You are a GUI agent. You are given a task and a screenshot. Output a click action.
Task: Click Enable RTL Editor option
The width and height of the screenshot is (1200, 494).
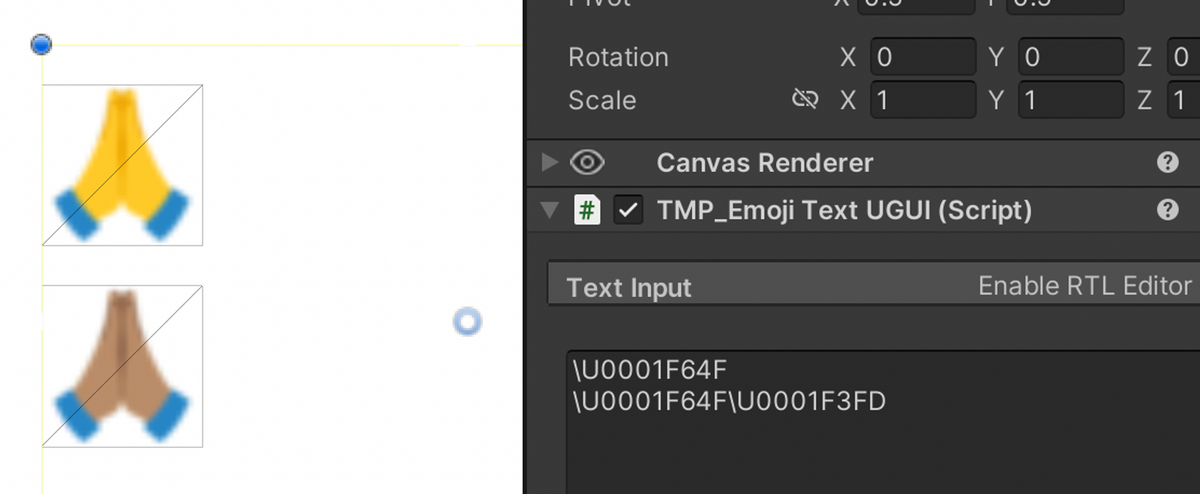pos(1084,286)
